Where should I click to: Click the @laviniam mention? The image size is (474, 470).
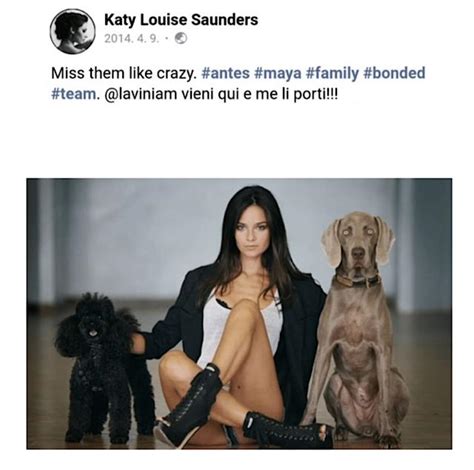click(x=141, y=94)
